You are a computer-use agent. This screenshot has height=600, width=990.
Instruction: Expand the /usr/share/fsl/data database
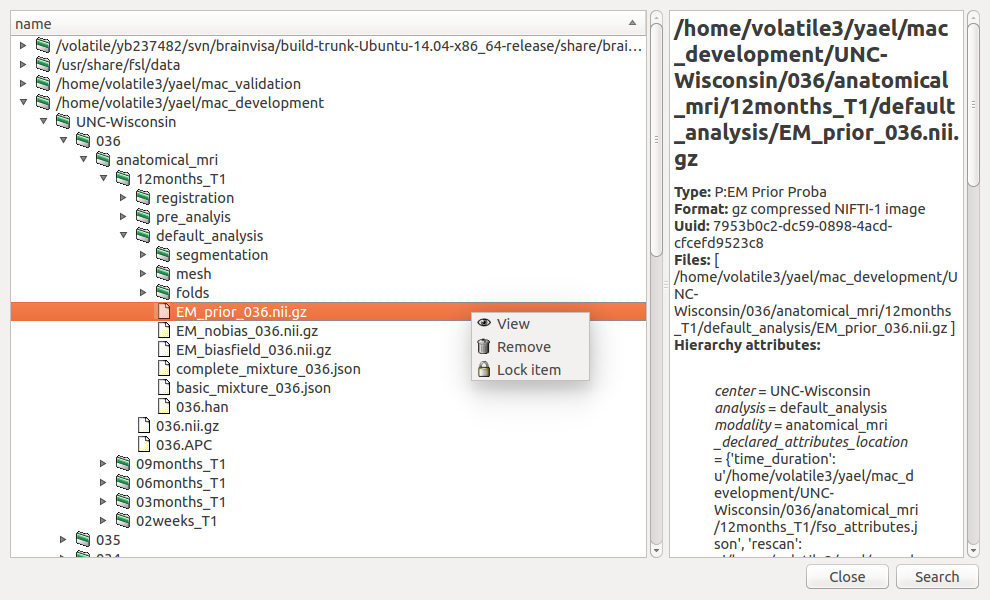click(x=24, y=65)
